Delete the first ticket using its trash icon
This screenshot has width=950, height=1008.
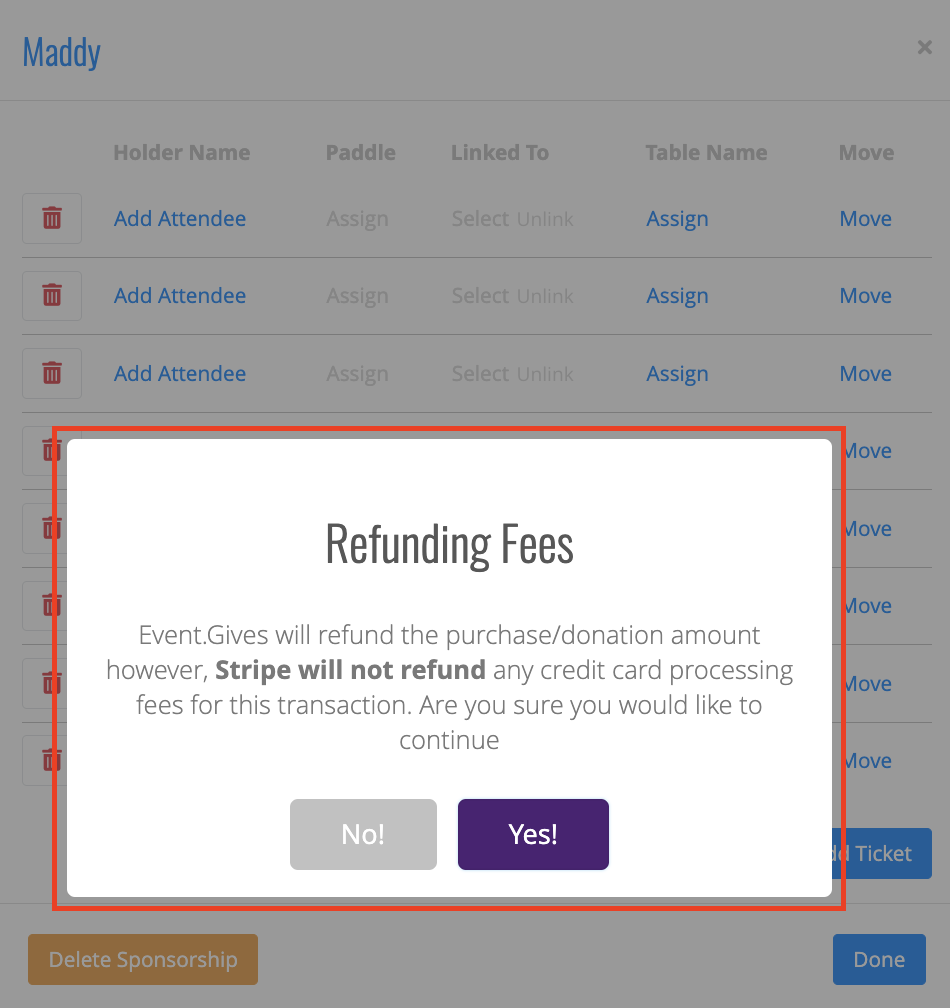52,218
